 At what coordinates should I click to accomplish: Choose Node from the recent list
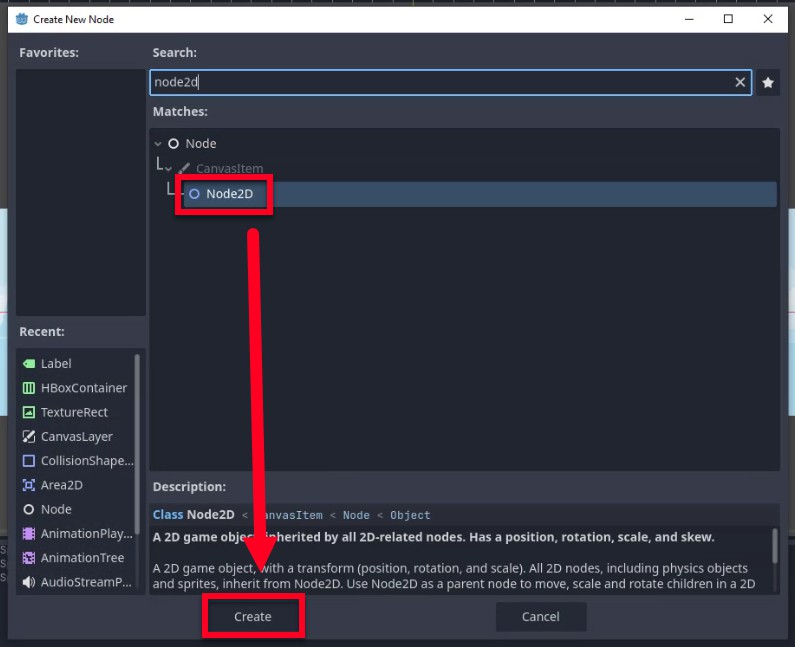[x=56, y=509]
